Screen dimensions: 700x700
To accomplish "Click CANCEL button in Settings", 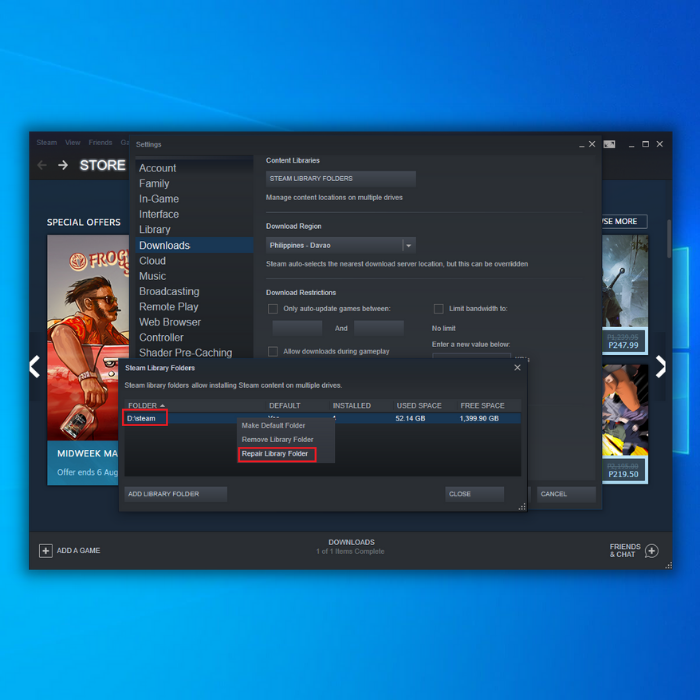I will 566,494.
